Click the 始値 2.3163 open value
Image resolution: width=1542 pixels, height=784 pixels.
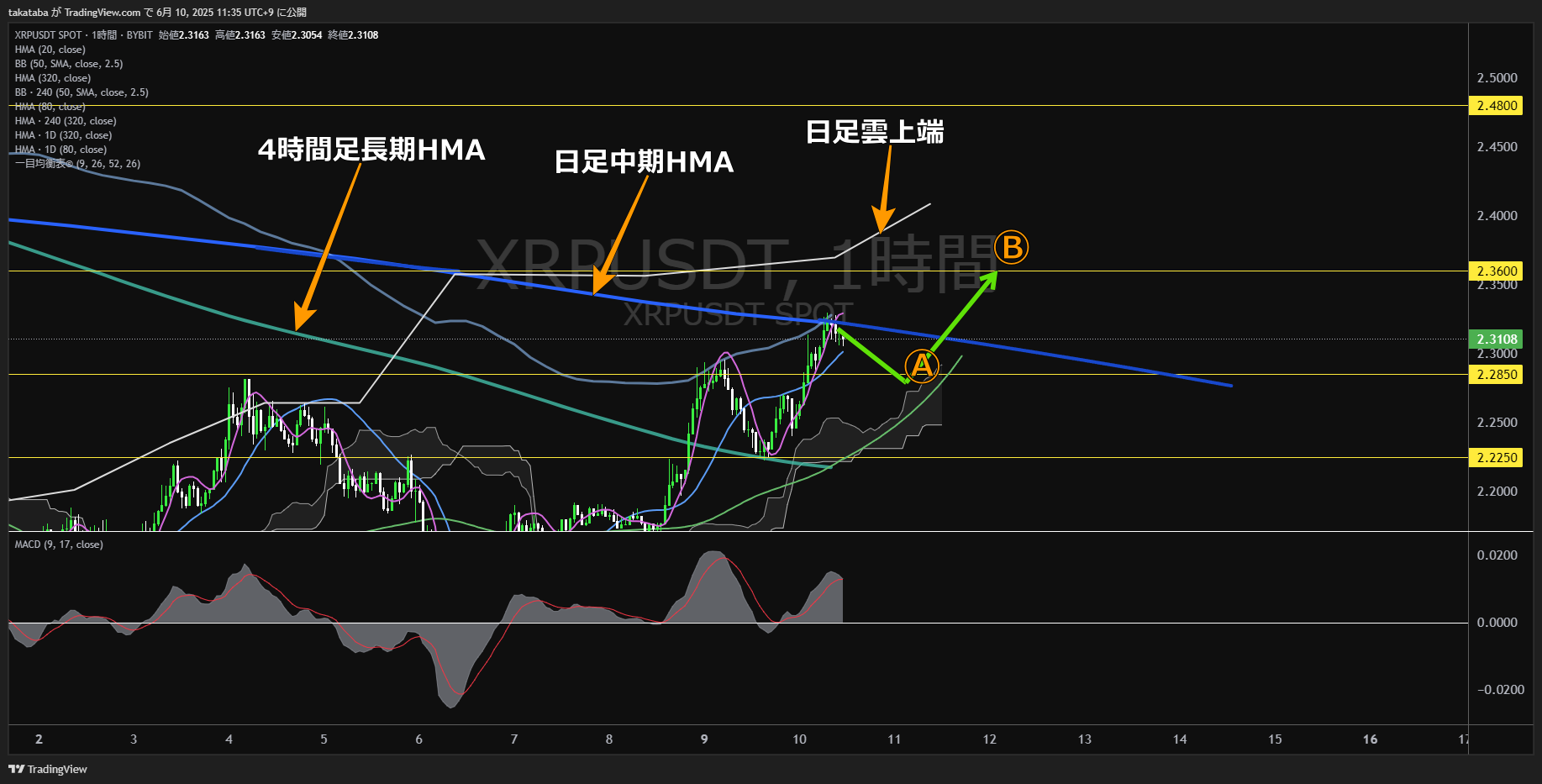click(184, 35)
